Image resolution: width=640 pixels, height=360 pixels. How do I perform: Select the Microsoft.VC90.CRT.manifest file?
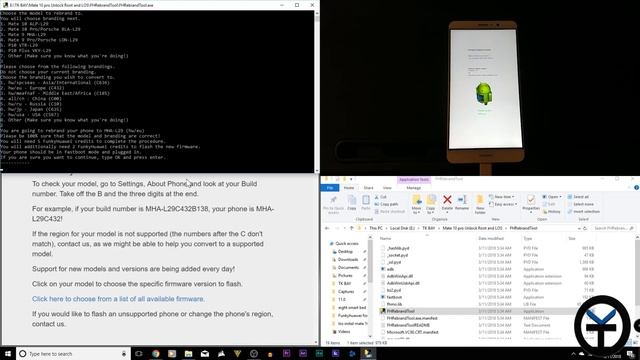coord(412,332)
